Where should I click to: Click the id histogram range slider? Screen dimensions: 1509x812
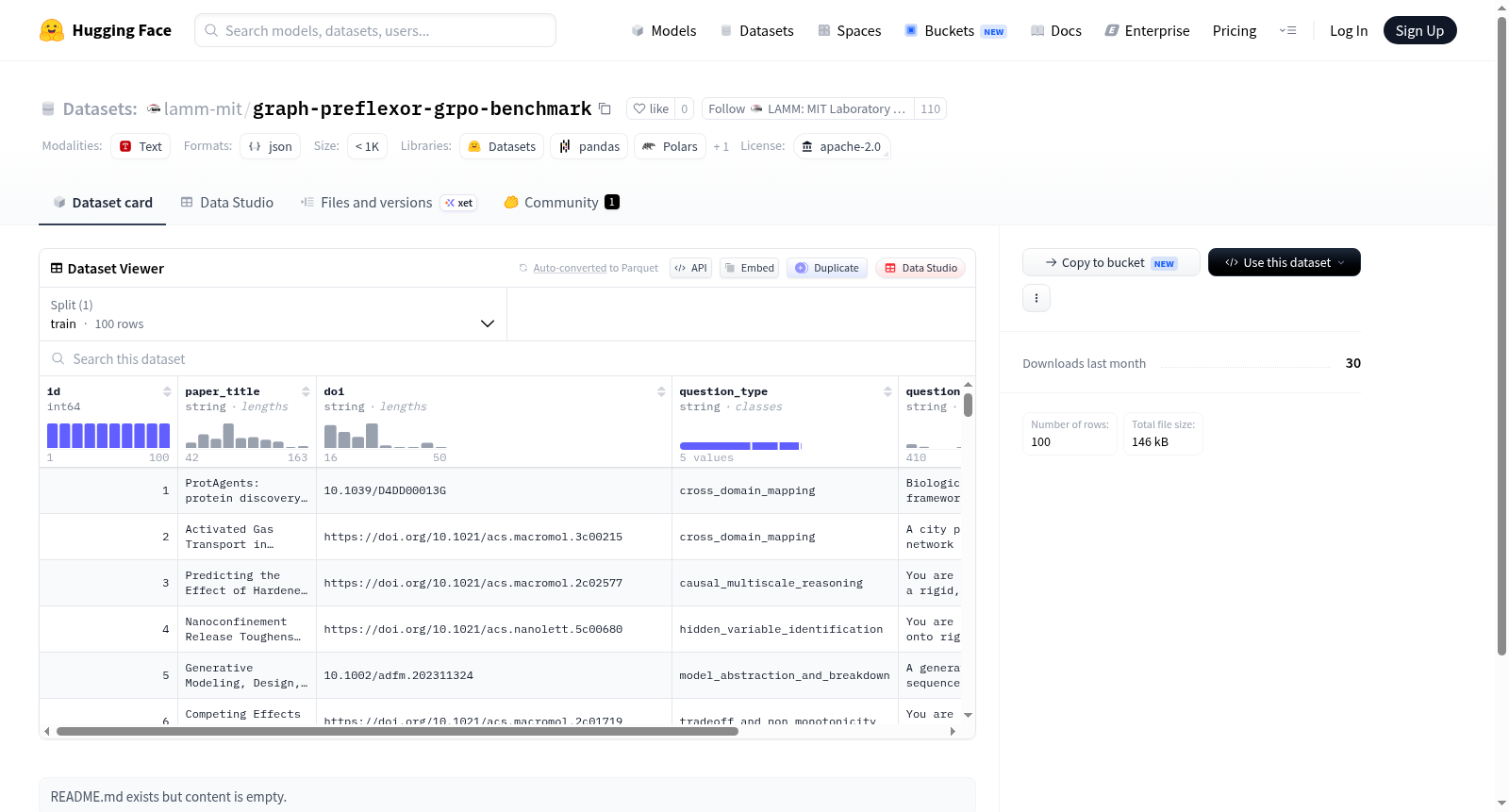[108, 436]
